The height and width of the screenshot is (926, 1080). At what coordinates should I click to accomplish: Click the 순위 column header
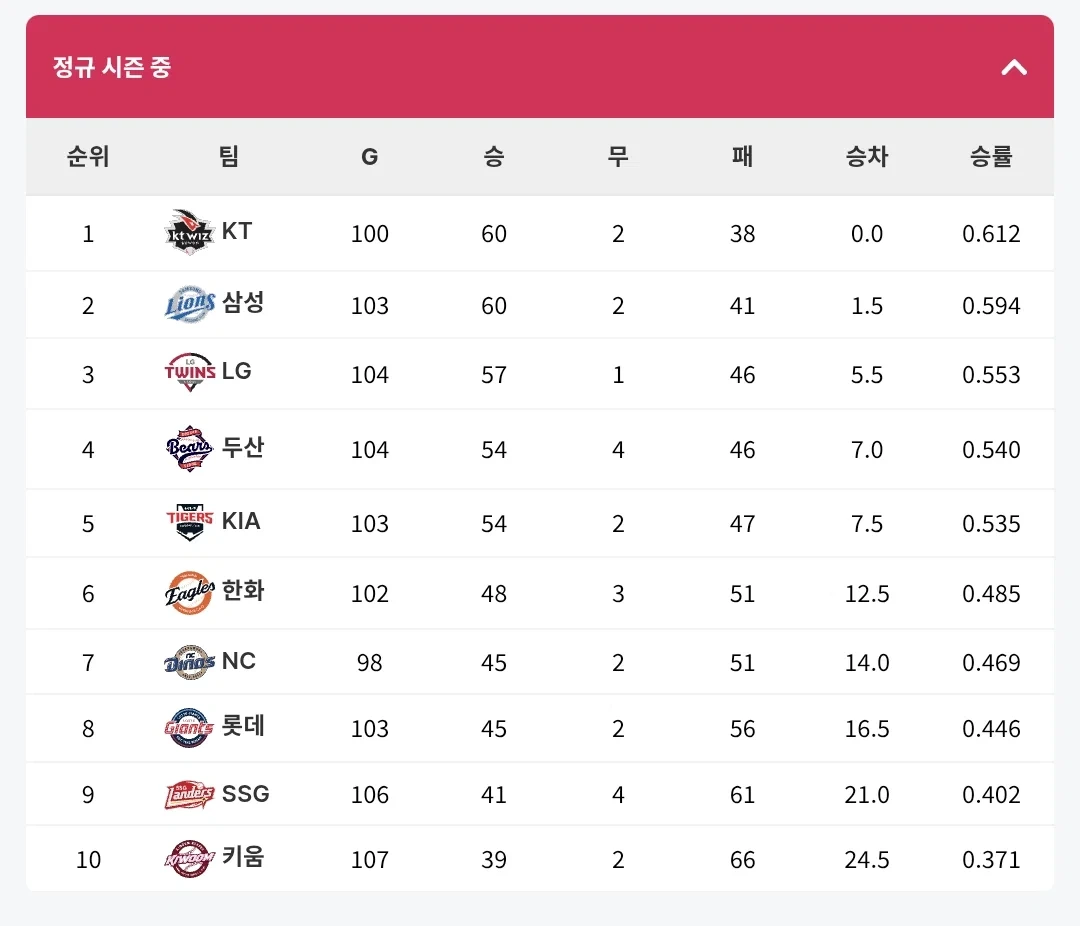pyautogui.click(x=87, y=156)
